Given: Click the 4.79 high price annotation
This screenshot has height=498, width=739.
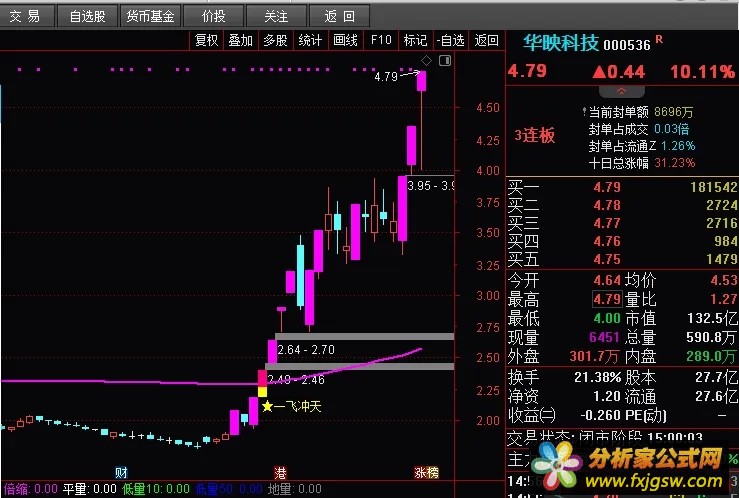Looking at the screenshot, I should (x=386, y=76).
